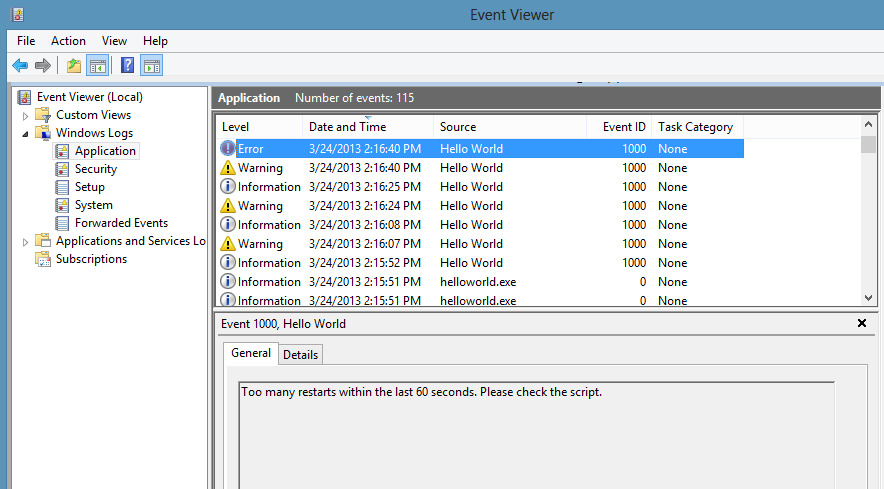This screenshot has height=489, width=884.
Task: Select the Setup log tree item
Action: [x=90, y=187]
